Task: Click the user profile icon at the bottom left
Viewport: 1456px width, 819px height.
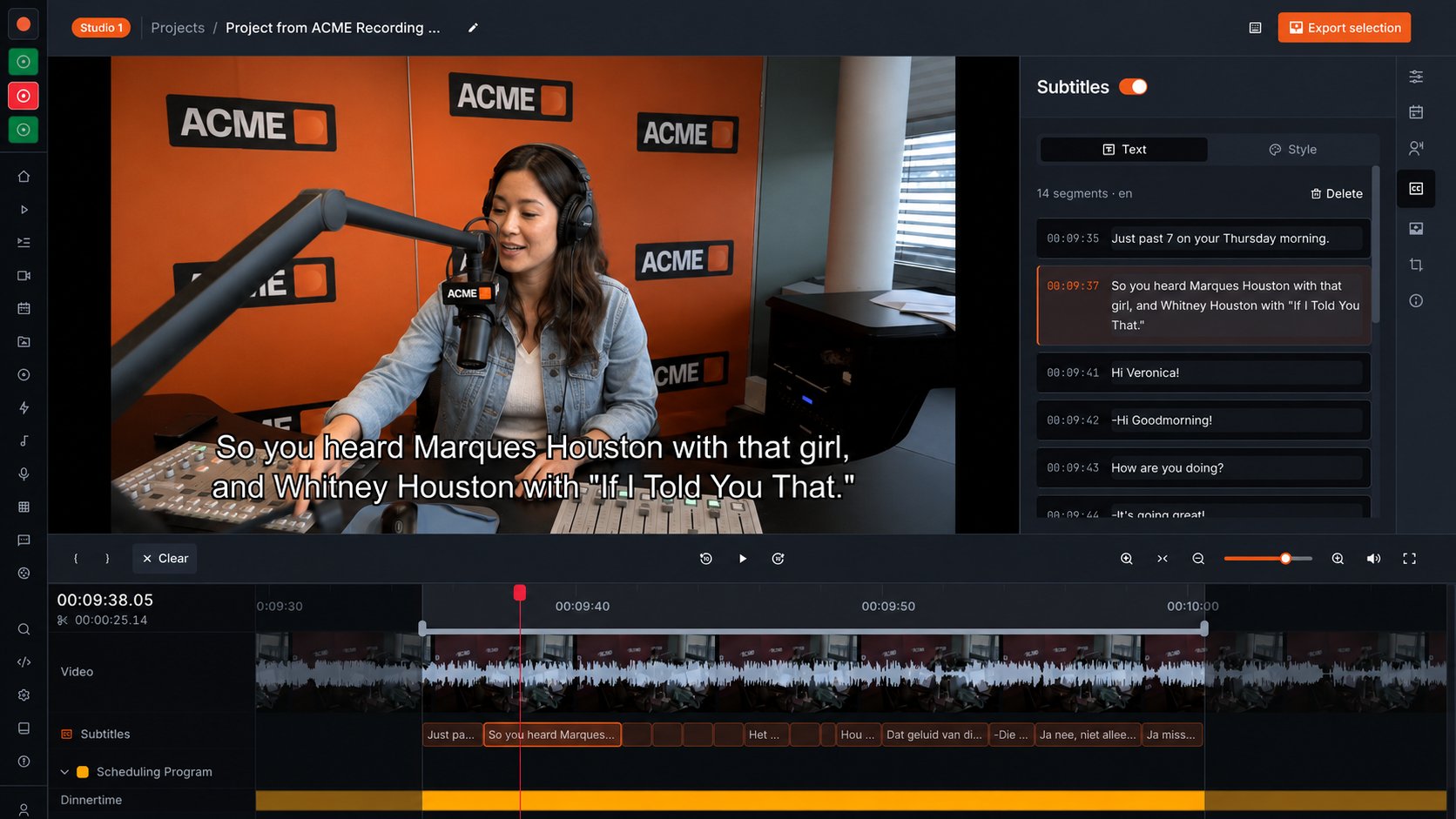Action: (x=24, y=809)
